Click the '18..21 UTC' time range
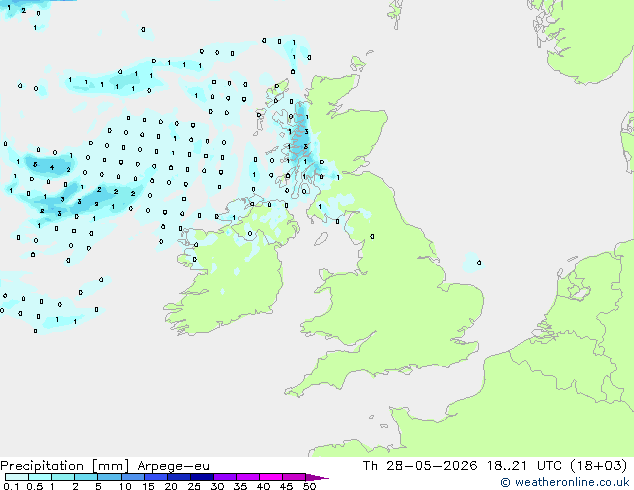The height and width of the screenshot is (490, 634). click(524, 466)
